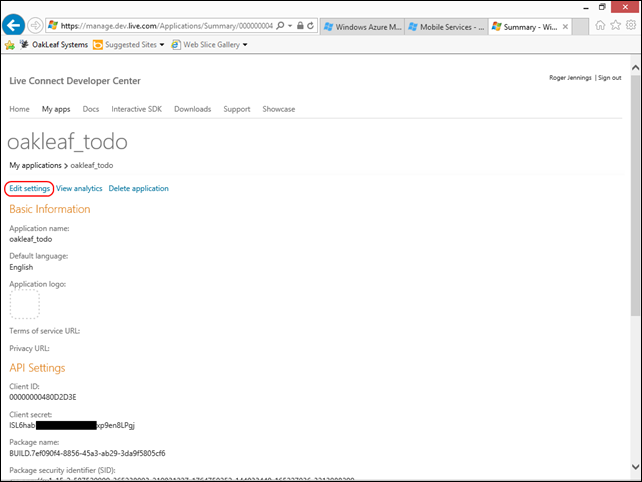Open the My apps nav item
Screen dimensions: 642x482
(x=56, y=109)
